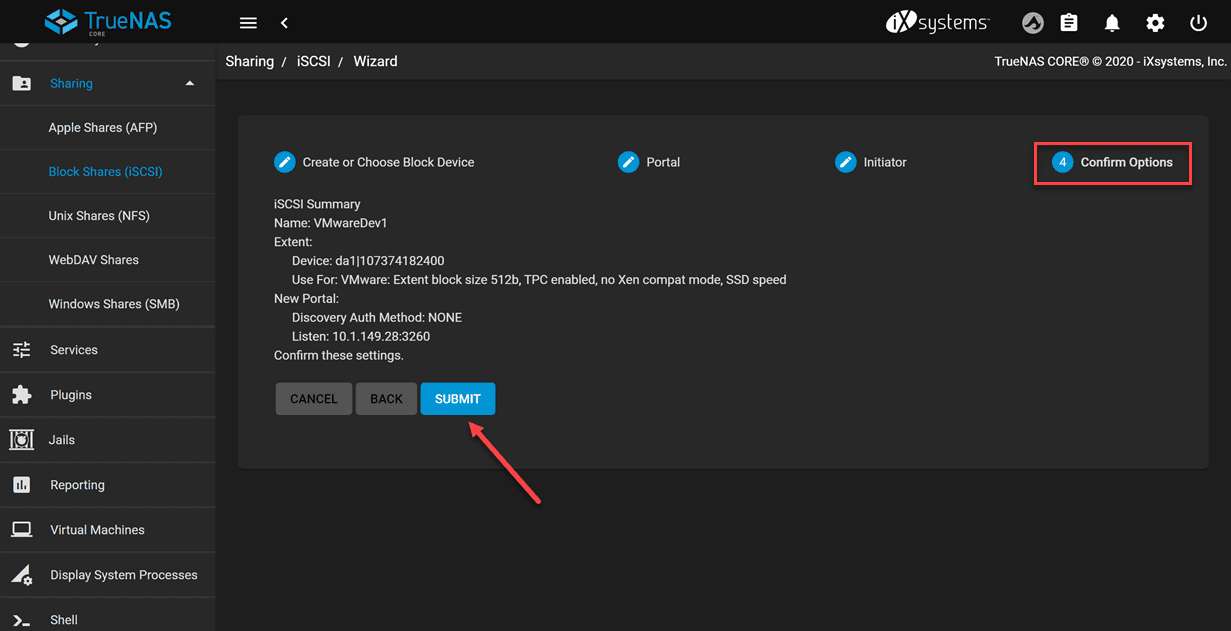The width and height of the screenshot is (1231, 631).
Task: Open the task manager clipboard icon
Action: pyautogui.click(x=1069, y=23)
